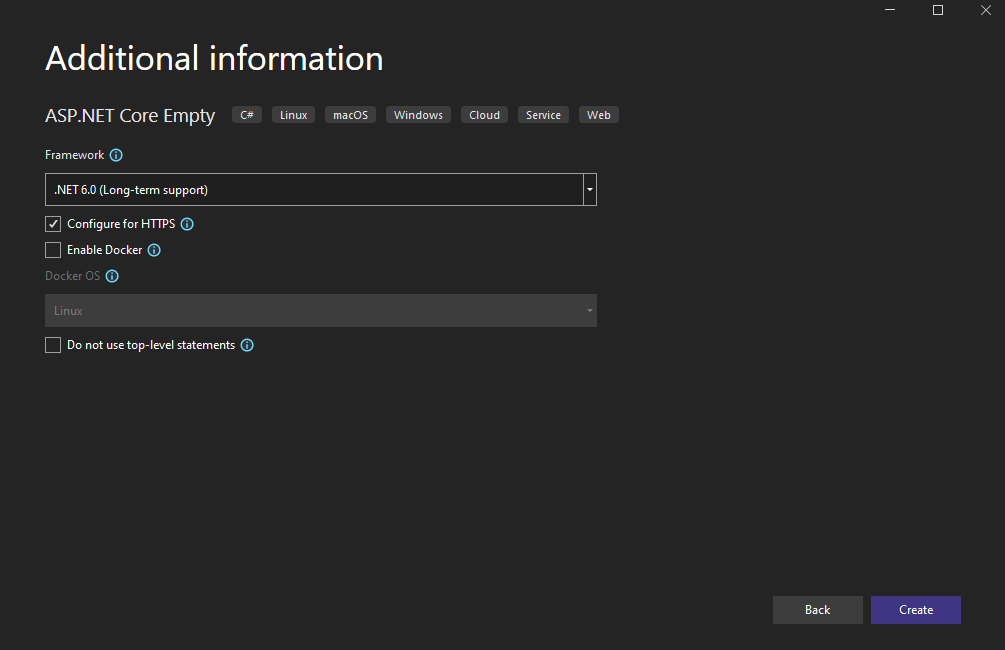Click the C# tag

247,115
